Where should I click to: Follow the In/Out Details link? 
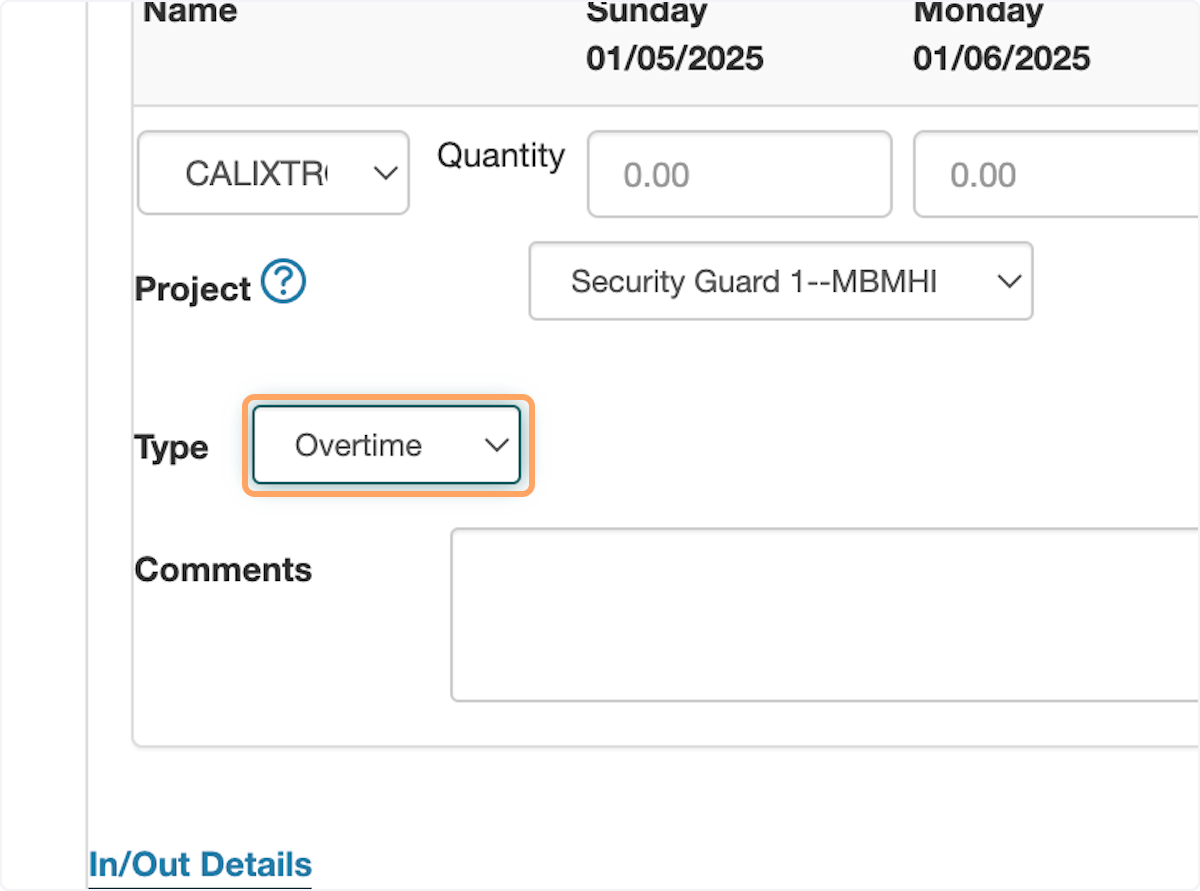(x=199, y=863)
